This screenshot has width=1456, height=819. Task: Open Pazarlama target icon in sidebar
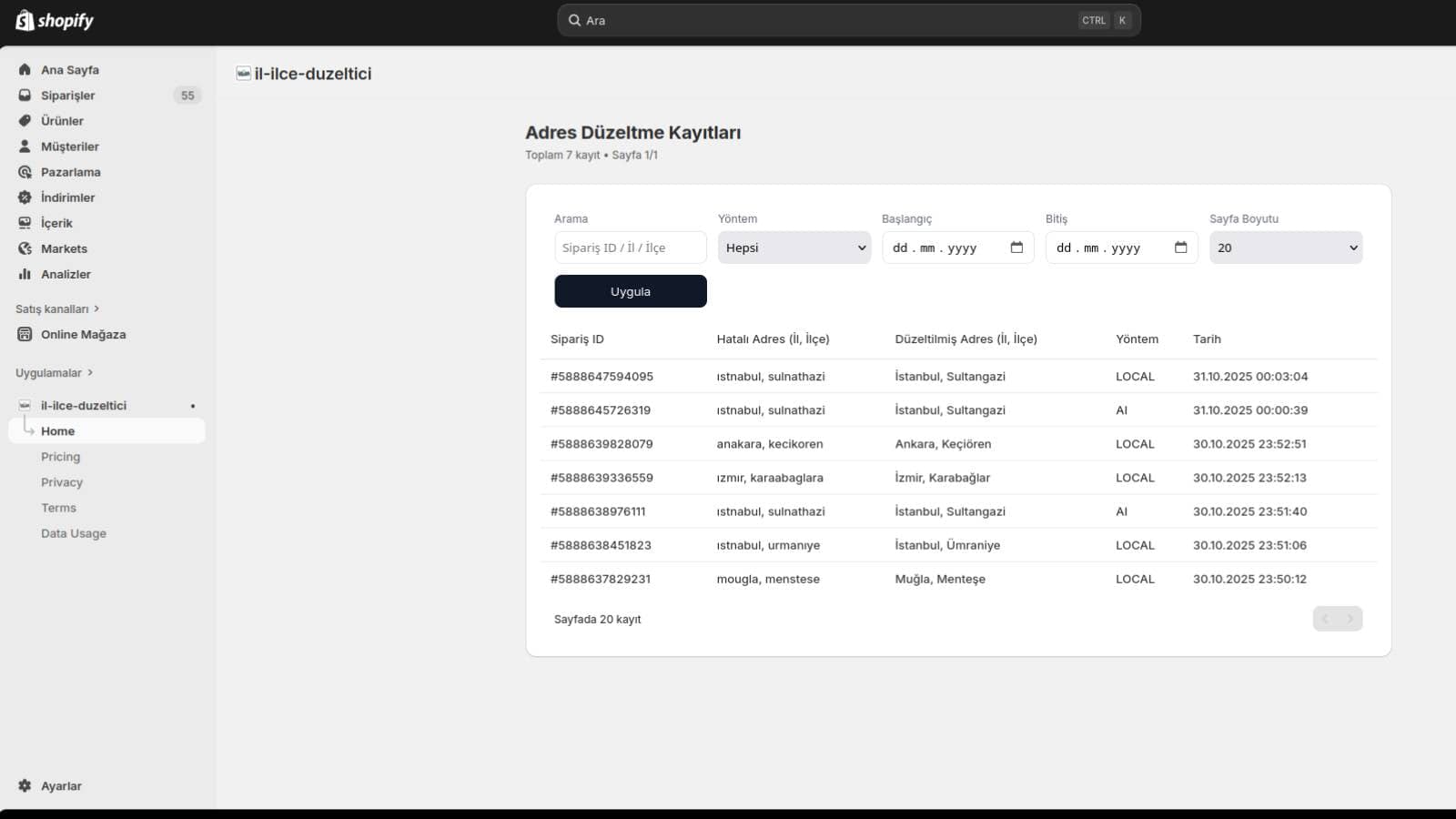click(x=25, y=171)
